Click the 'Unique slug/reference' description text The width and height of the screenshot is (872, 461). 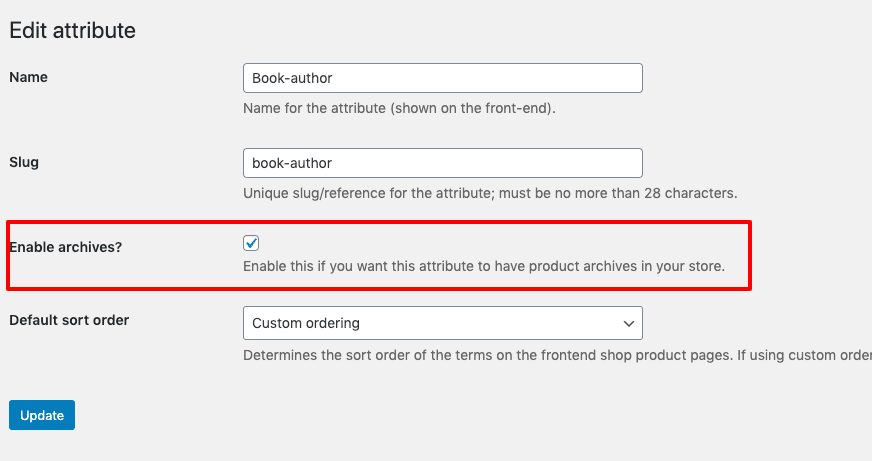pos(490,193)
